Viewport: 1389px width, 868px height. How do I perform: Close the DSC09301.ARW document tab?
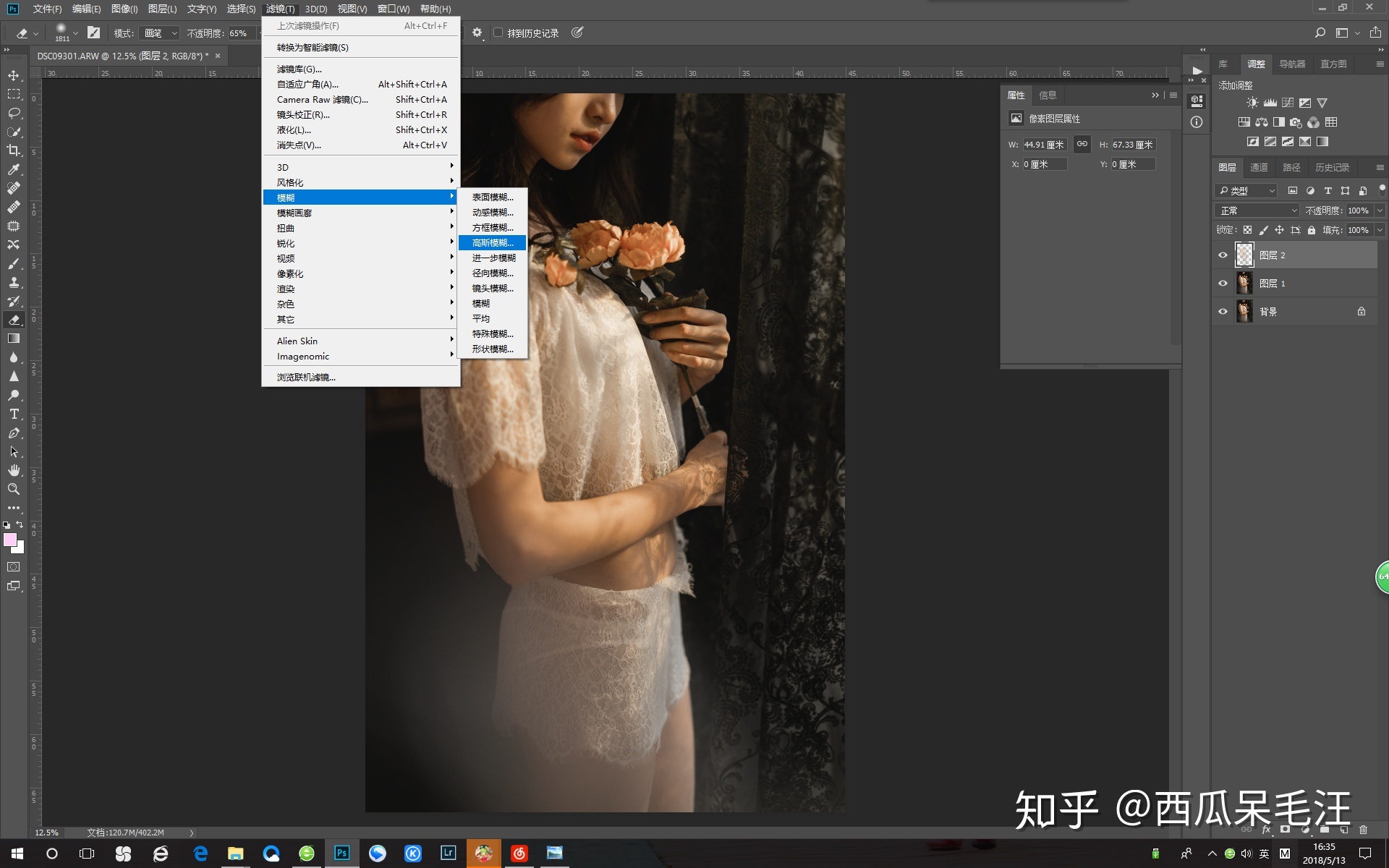click(218, 56)
